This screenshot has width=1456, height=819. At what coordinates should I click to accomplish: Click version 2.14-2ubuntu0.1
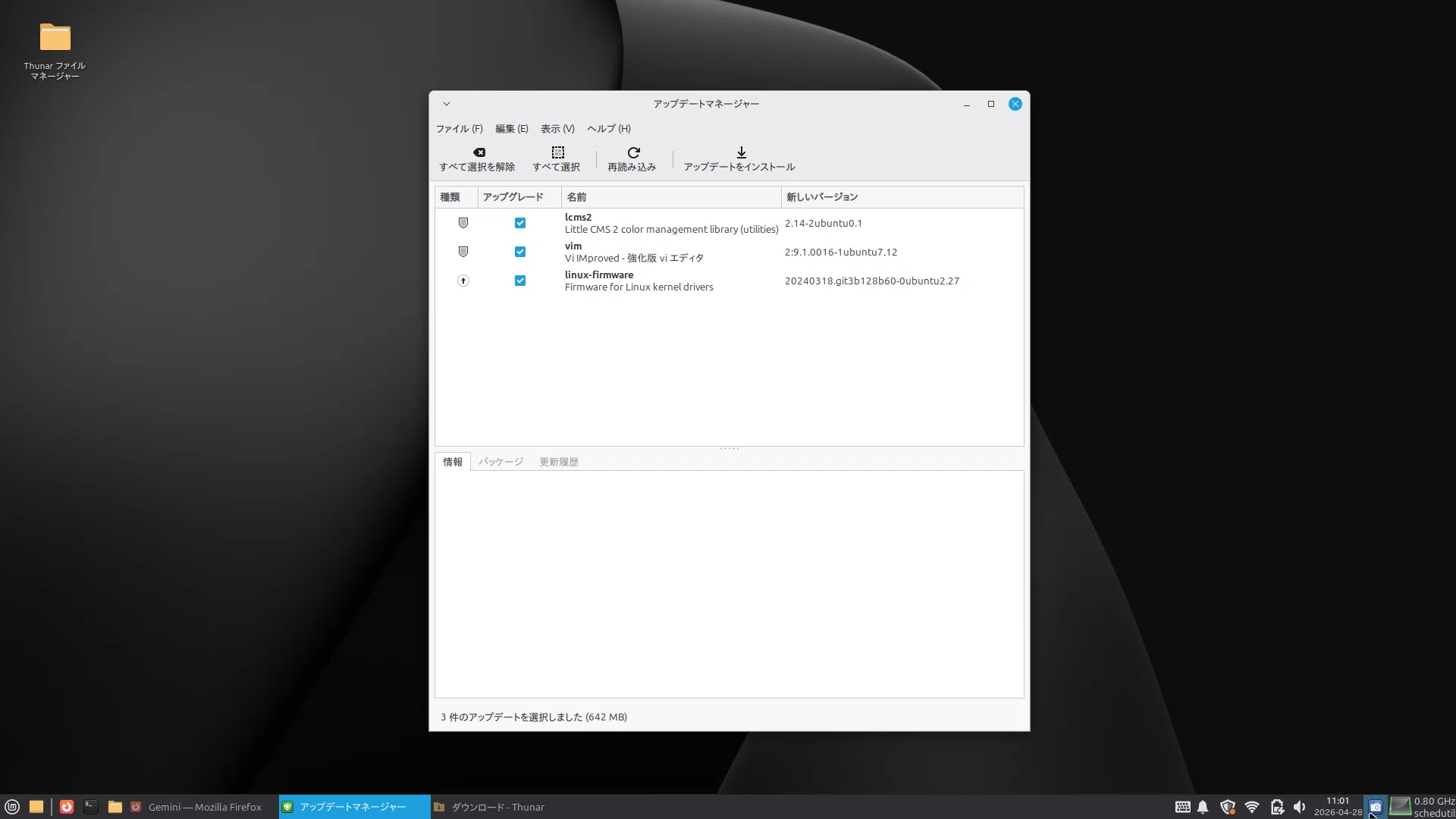tap(824, 224)
